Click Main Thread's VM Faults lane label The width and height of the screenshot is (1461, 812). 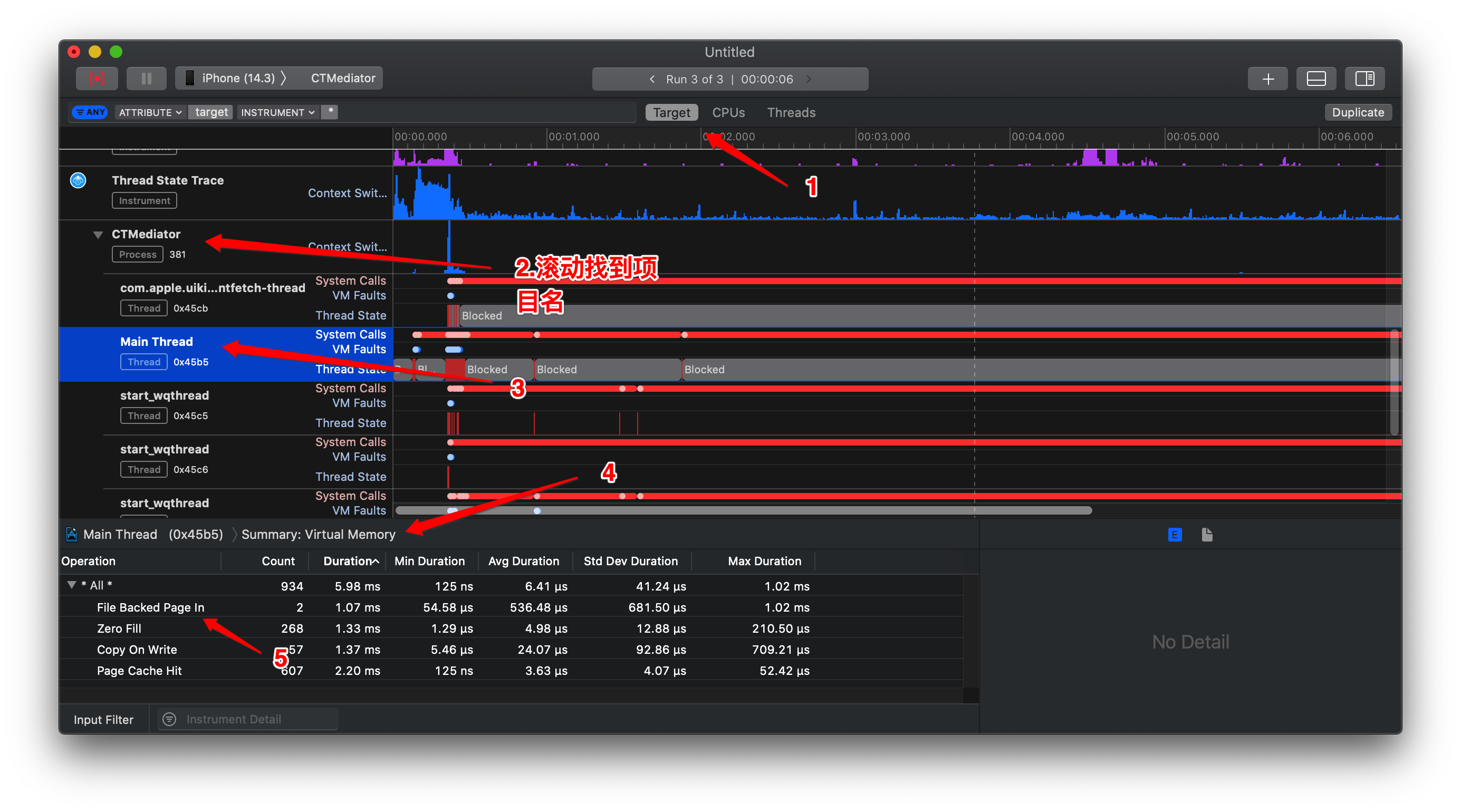tap(359, 349)
